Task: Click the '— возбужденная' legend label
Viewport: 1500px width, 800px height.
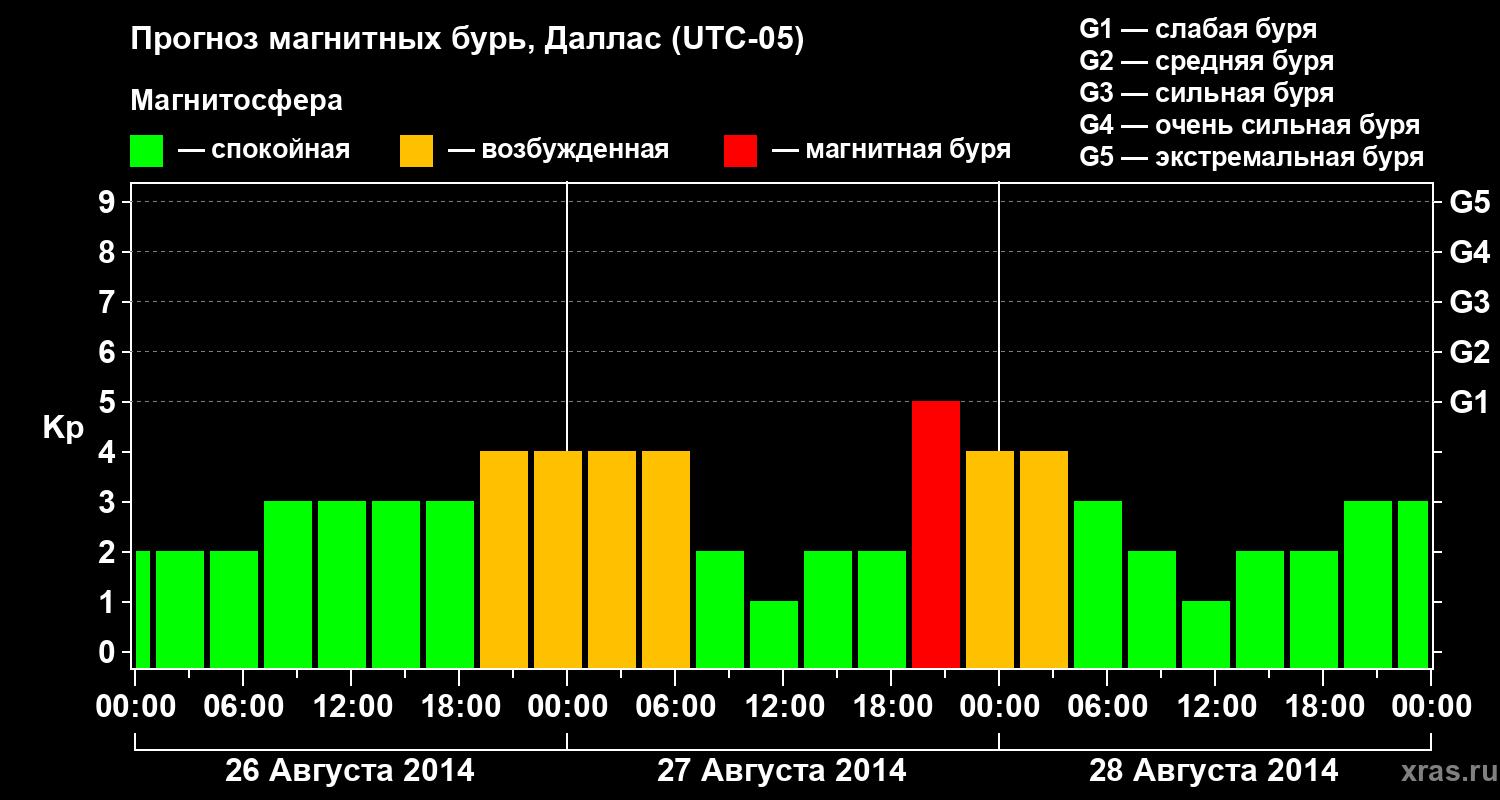Action: [x=558, y=150]
